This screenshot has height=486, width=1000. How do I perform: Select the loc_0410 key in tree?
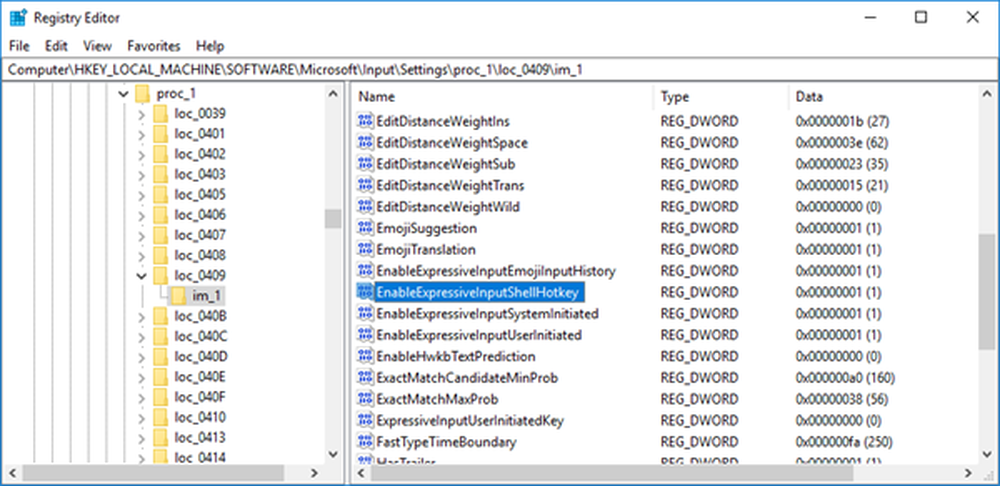coord(198,417)
